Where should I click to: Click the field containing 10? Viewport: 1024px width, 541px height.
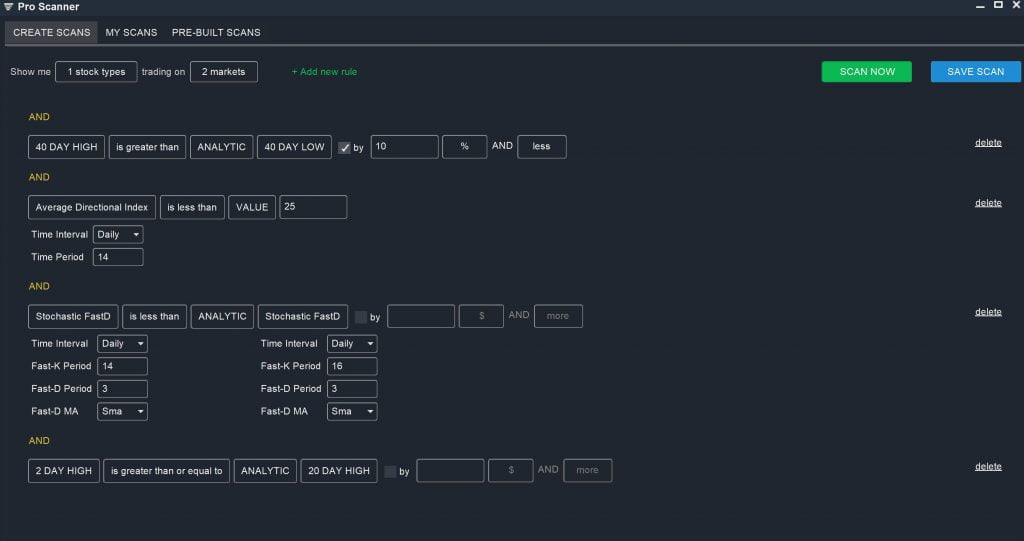coord(404,147)
